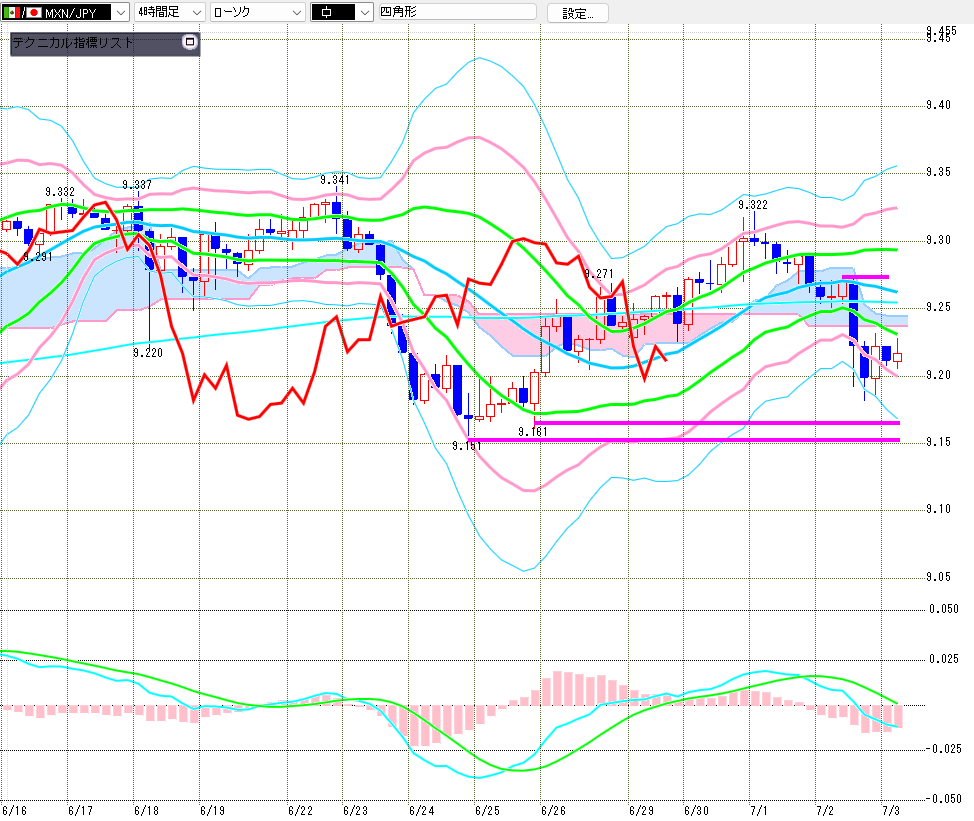Click the -0.050 MACD axis label
Image resolution: width=974 pixels, height=821 pixels.
point(944,799)
